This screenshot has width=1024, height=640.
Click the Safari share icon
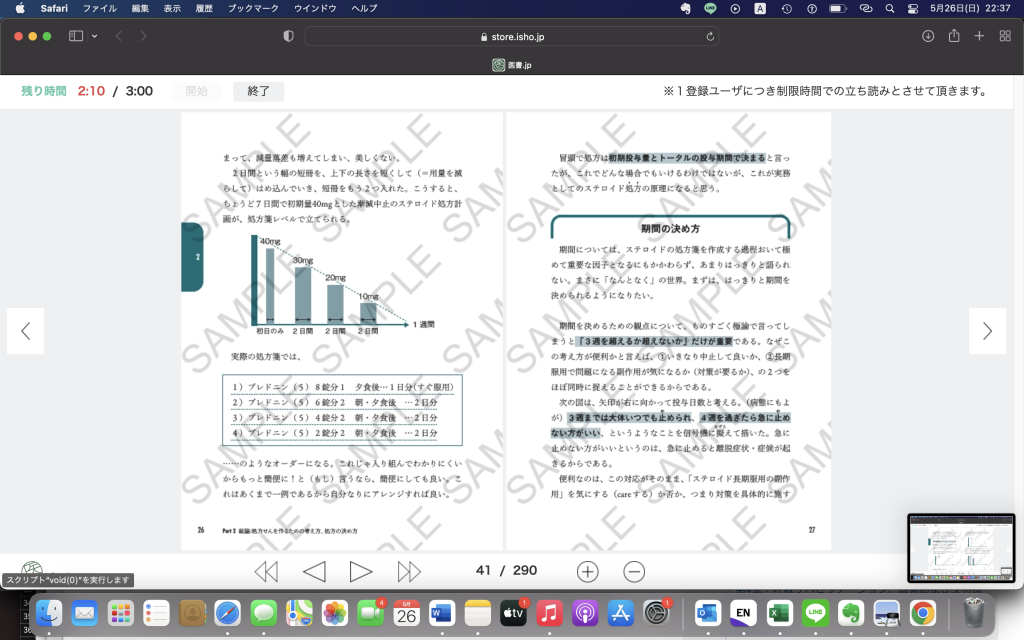click(954, 36)
